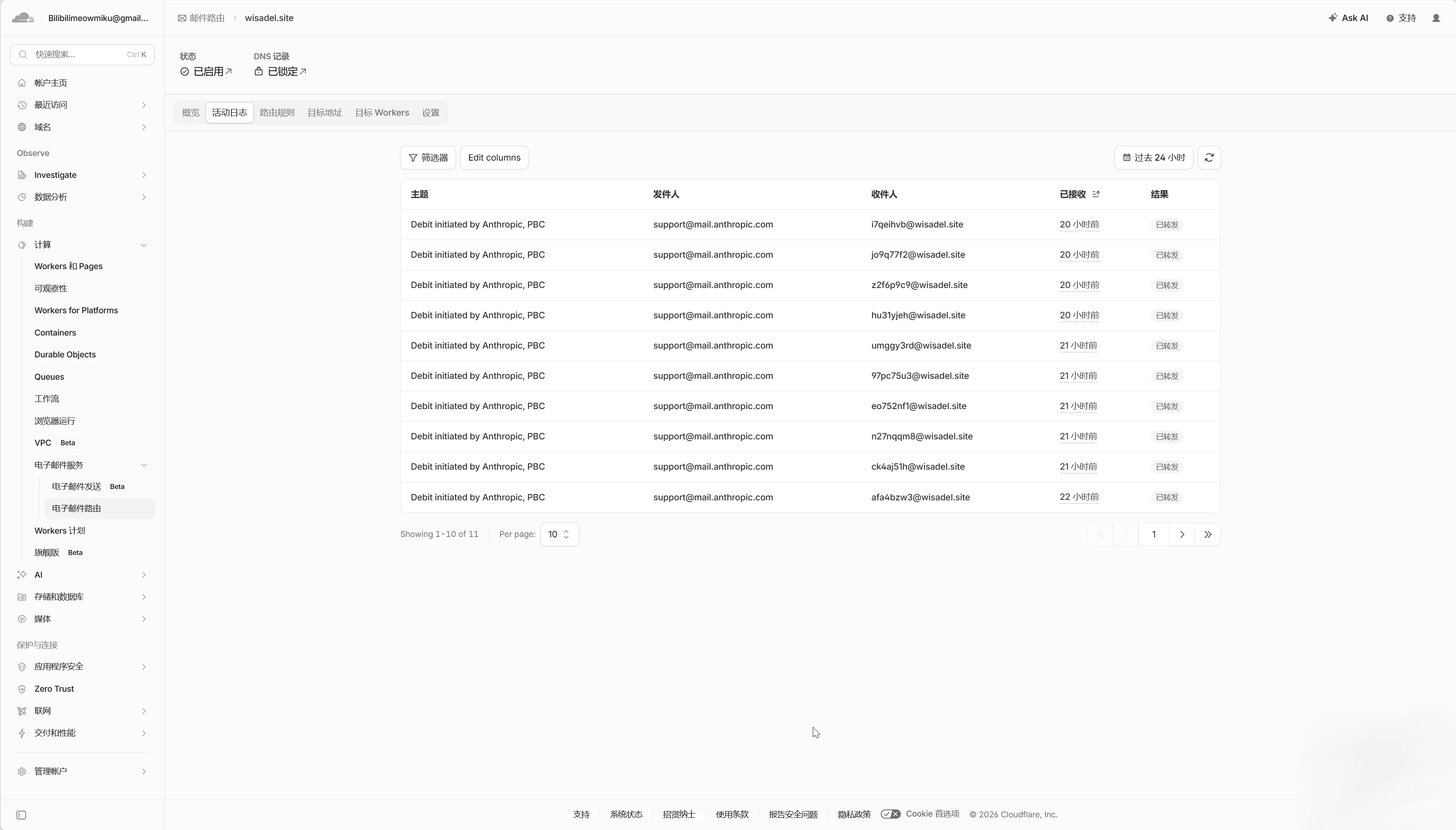
Task: Open the 目标地址 tab
Action: pos(324,113)
